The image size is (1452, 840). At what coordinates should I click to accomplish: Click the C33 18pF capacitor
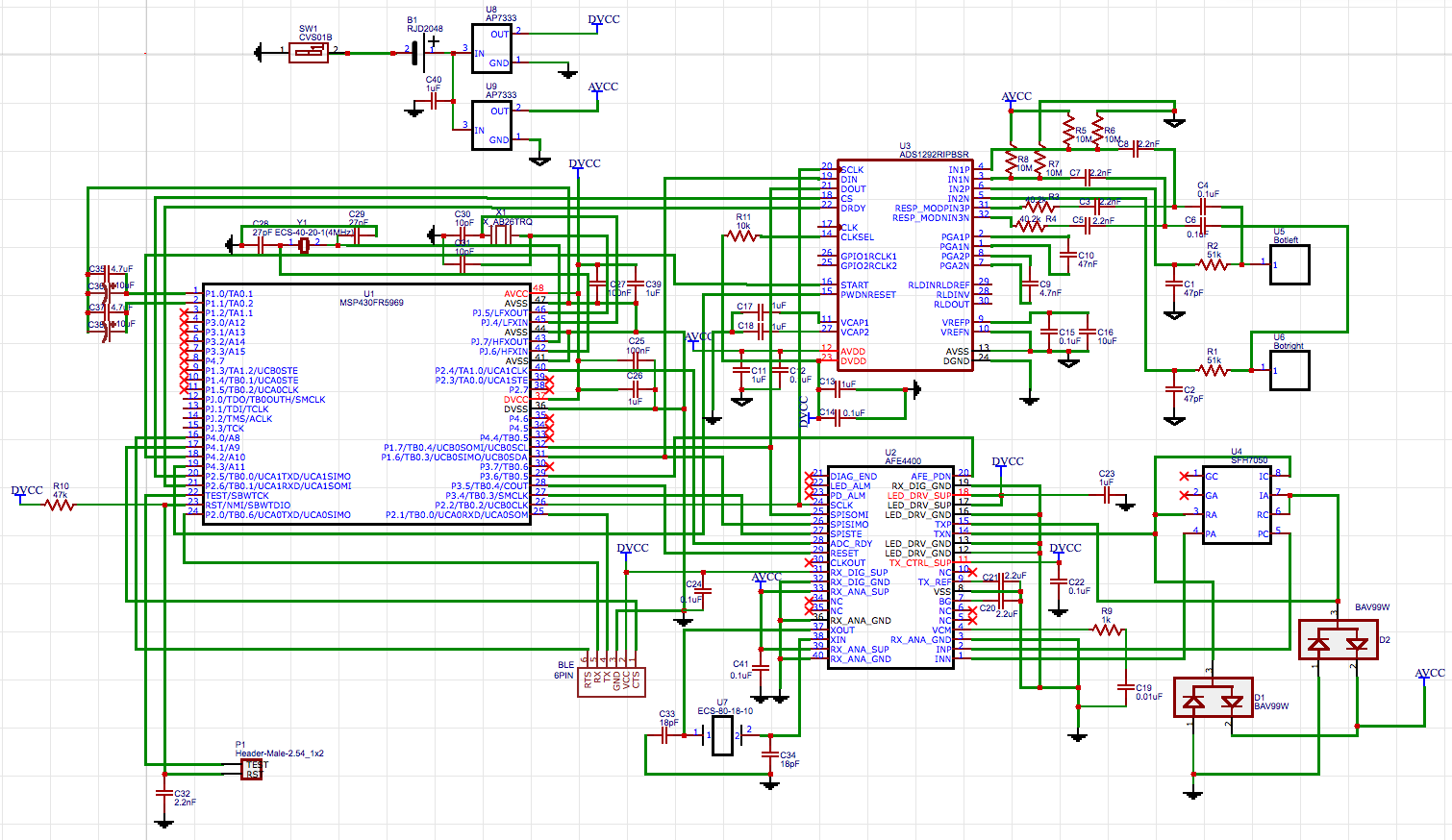coord(664,735)
